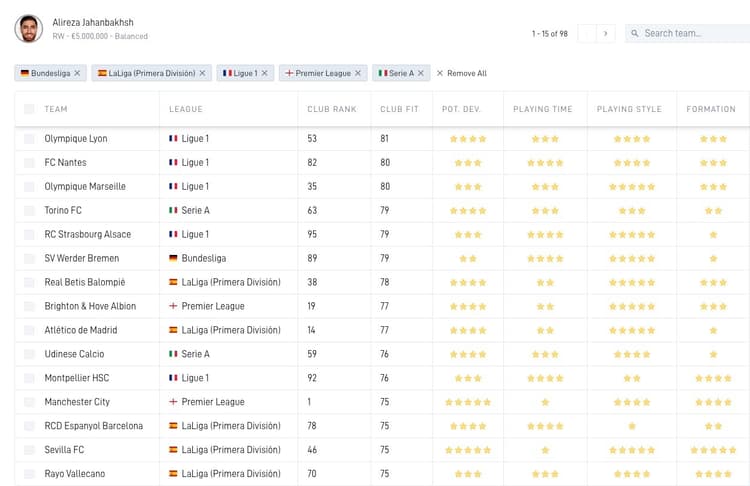The width and height of the screenshot is (750, 486).
Task: Click the Alireza Jahanbakhsh name heading
Action: click(93, 22)
